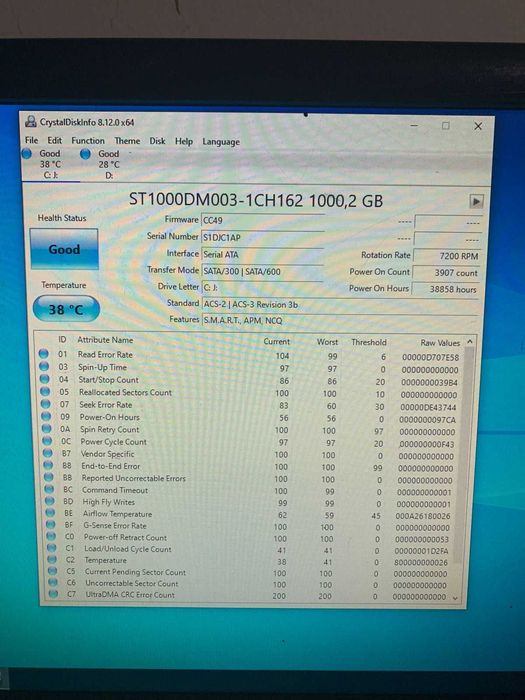Click the Raw Values column header
525x700 pixels.
click(440, 343)
